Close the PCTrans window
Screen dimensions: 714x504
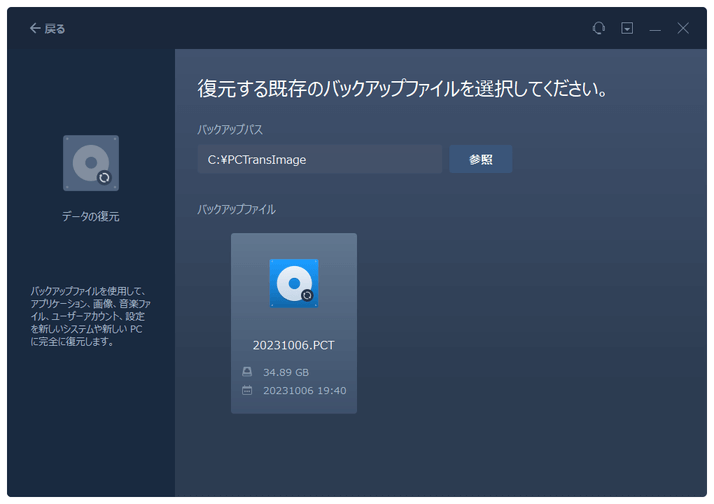(x=683, y=29)
